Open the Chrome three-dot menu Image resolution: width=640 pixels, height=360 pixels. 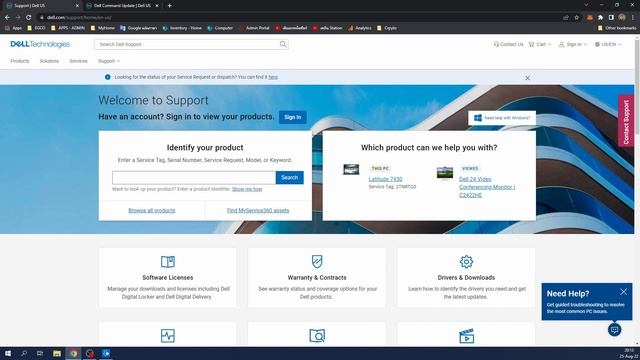click(633, 18)
